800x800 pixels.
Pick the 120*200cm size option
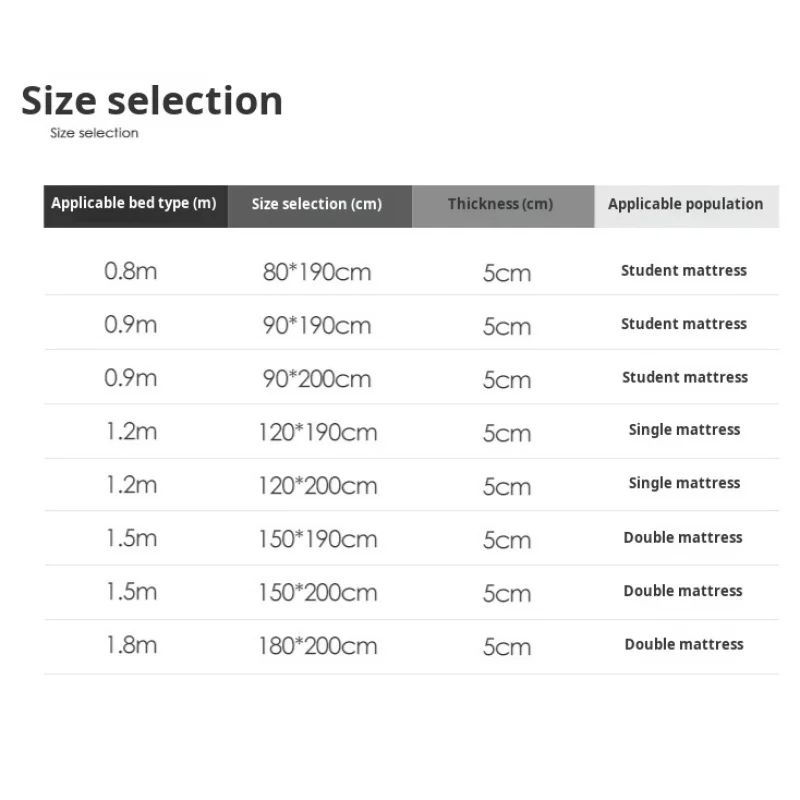pyautogui.click(x=317, y=486)
